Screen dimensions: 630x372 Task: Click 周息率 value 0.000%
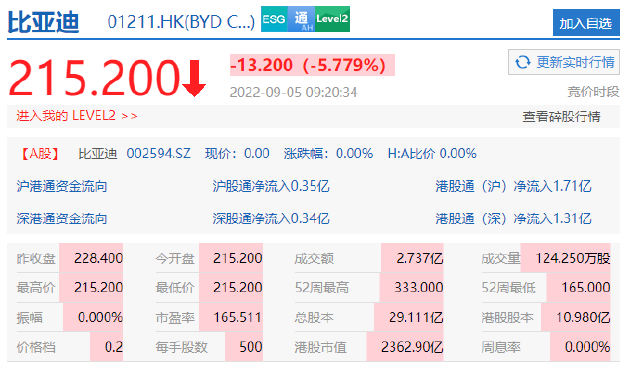588,347
